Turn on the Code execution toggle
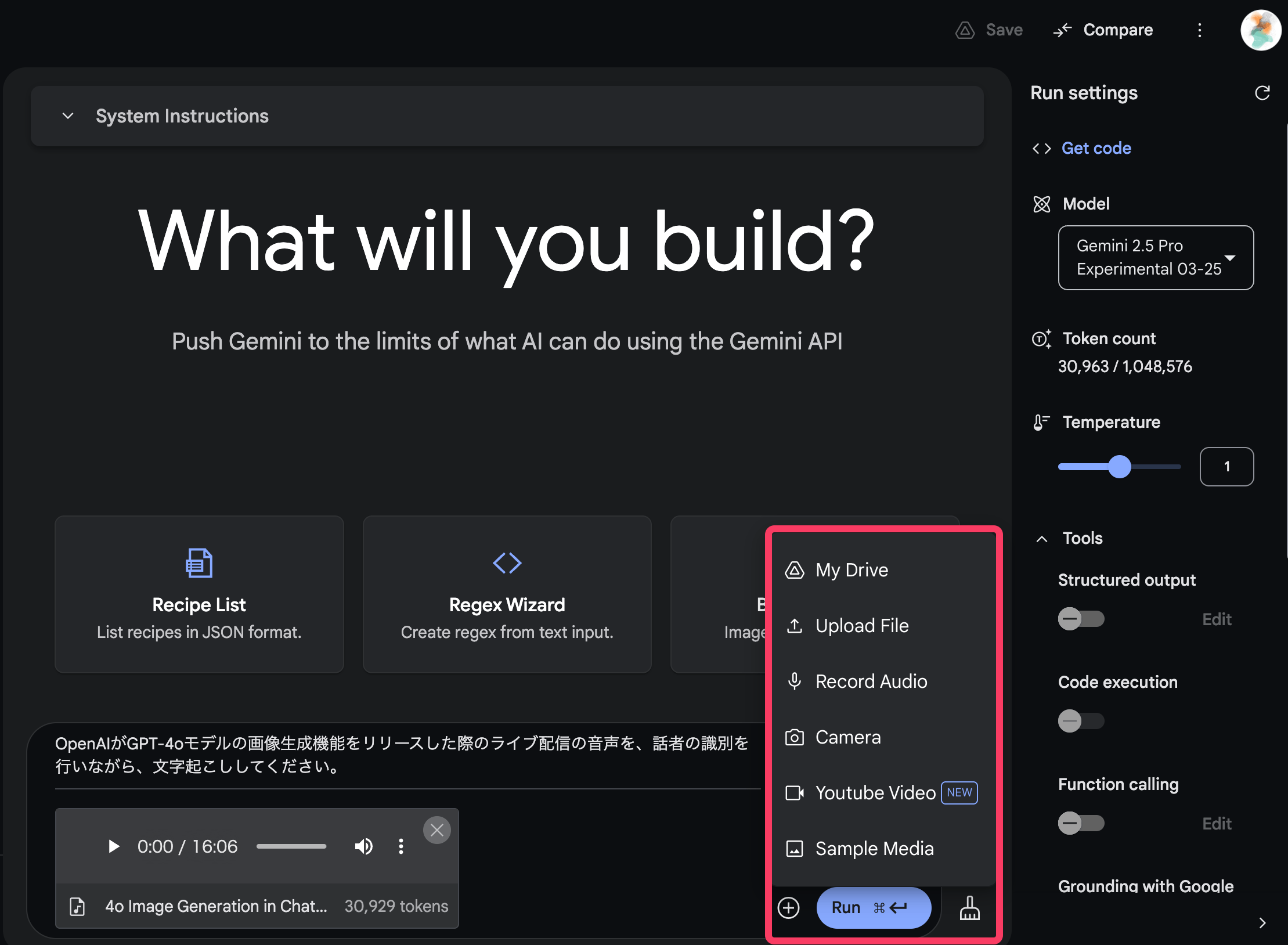Viewport: 1288px width, 945px height. (1080, 721)
